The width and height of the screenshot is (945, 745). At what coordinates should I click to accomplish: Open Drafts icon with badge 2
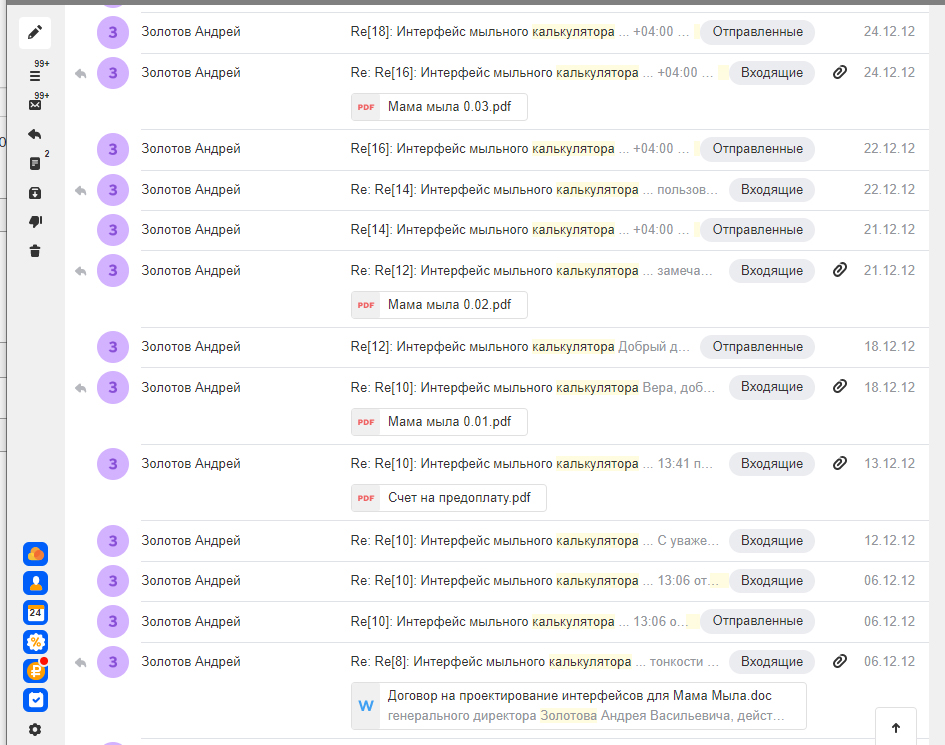[35, 163]
